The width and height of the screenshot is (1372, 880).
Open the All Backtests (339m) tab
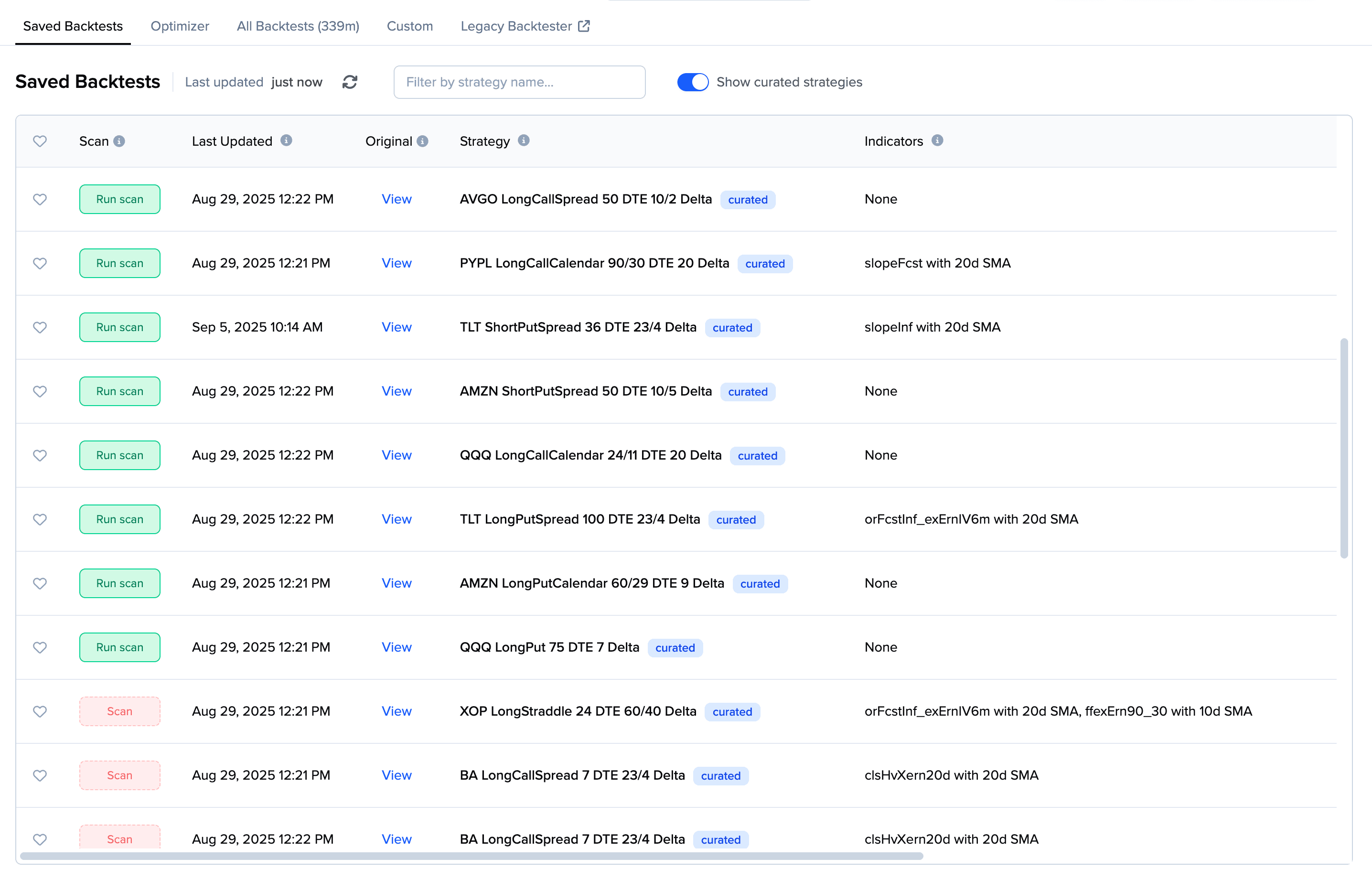coord(298,26)
